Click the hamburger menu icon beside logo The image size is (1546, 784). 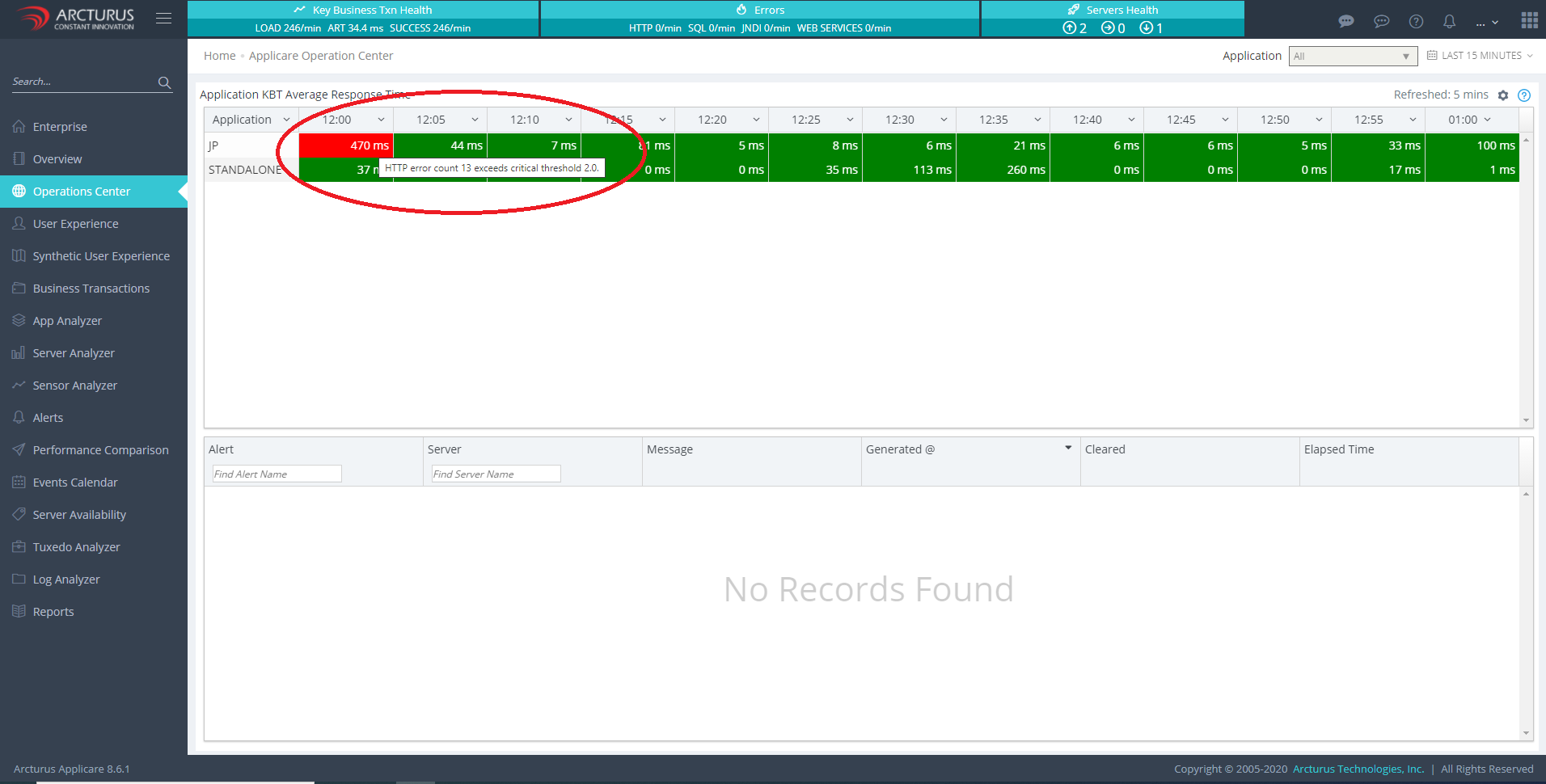click(163, 19)
